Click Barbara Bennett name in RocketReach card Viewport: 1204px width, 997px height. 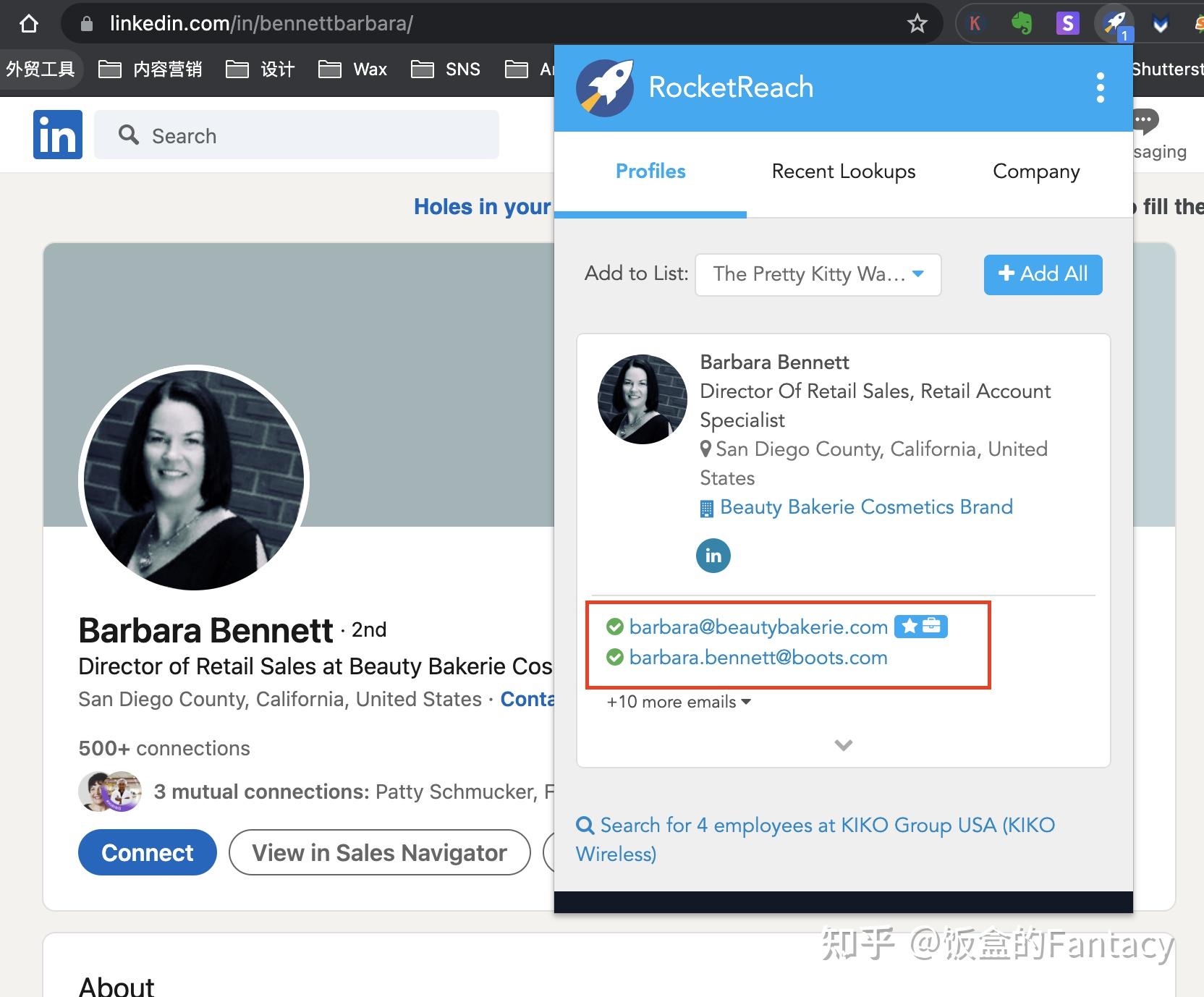click(774, 362)
